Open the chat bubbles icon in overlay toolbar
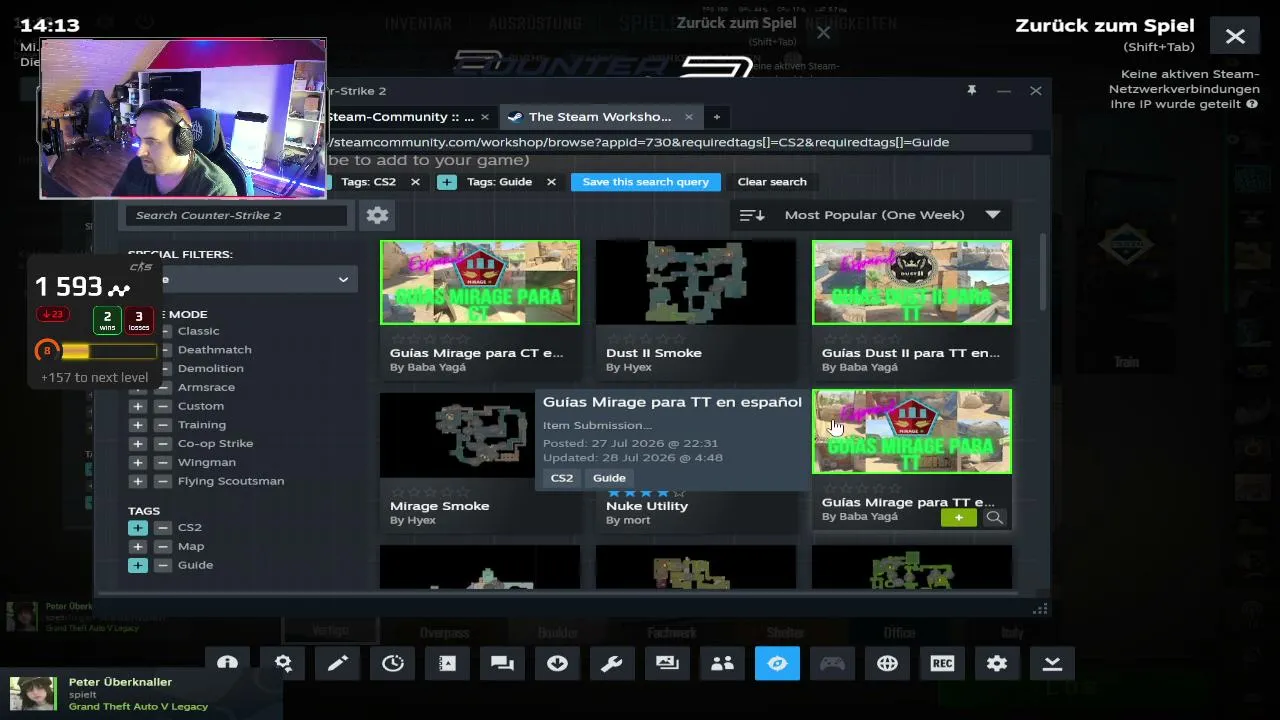The height and width of the screenshot is (720, 1280). point(502,664)
